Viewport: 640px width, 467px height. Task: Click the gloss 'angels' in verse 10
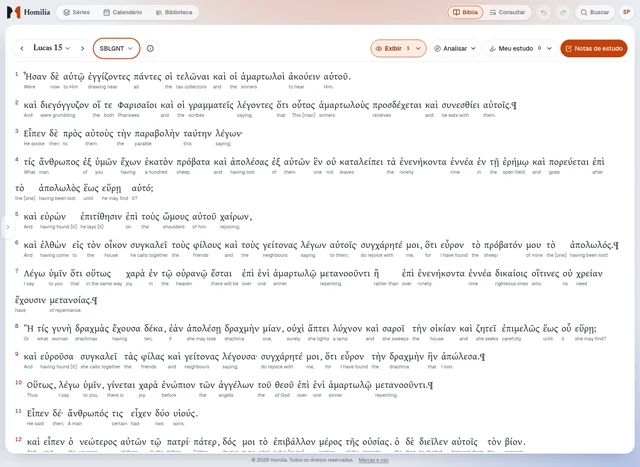[x=226, y=396]
